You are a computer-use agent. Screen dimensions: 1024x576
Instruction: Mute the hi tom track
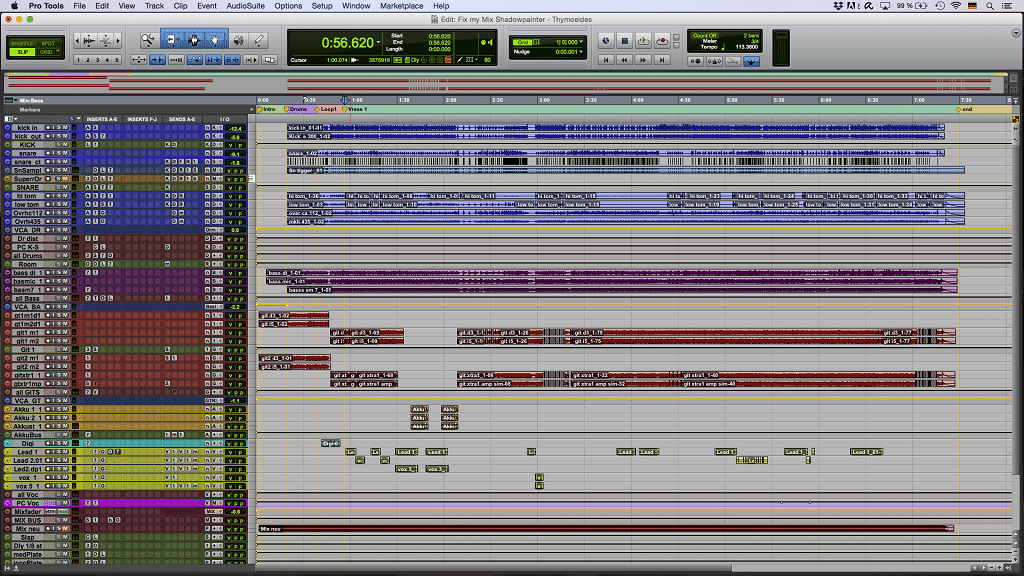(65, 196)
